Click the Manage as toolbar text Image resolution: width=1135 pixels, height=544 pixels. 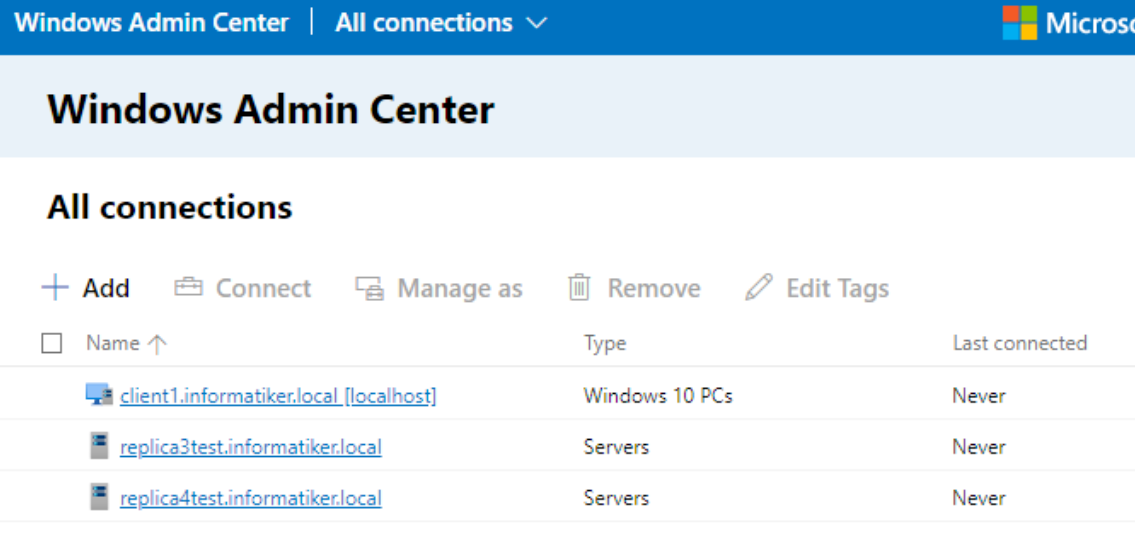coord(460,289)
